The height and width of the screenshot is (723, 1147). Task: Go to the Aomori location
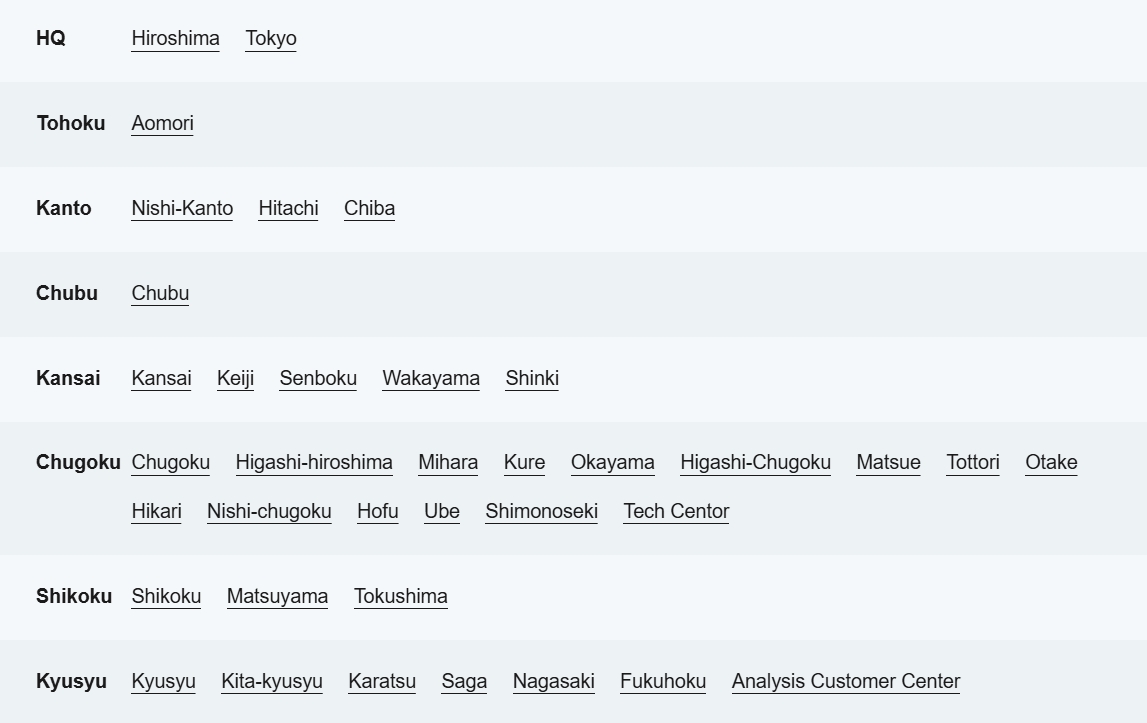(162, 123)
